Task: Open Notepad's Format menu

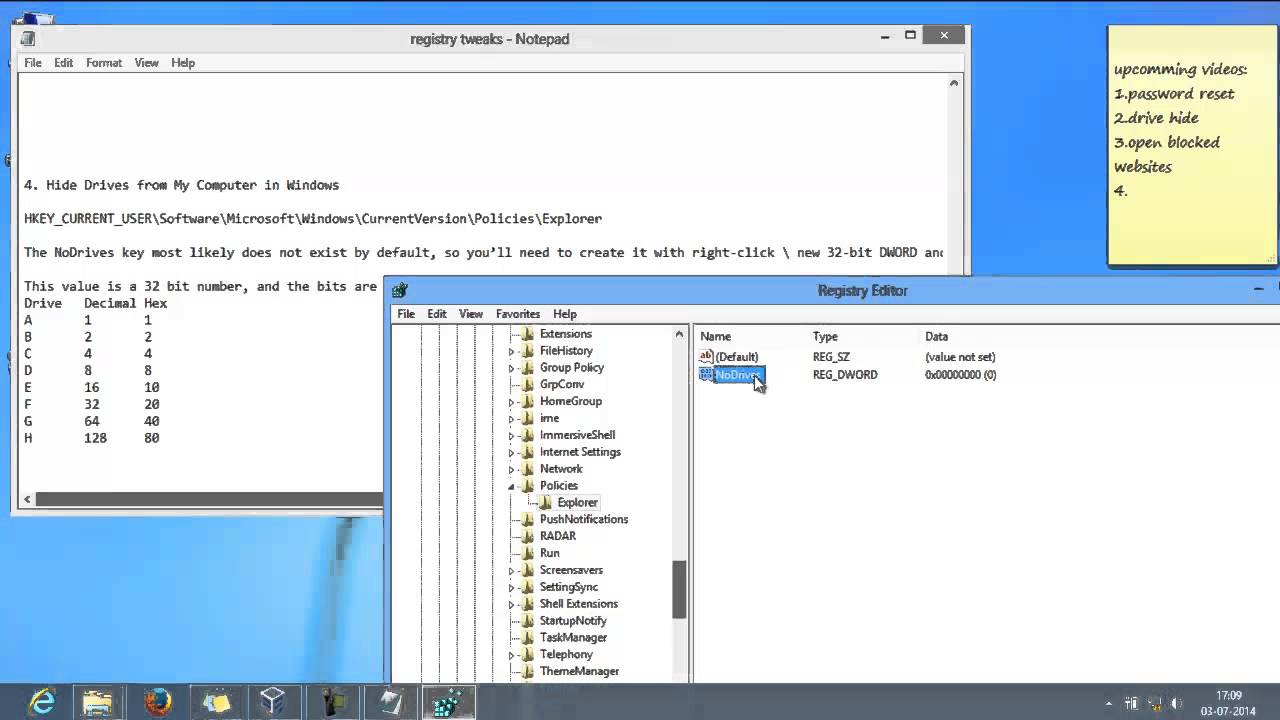Action: 104,62
